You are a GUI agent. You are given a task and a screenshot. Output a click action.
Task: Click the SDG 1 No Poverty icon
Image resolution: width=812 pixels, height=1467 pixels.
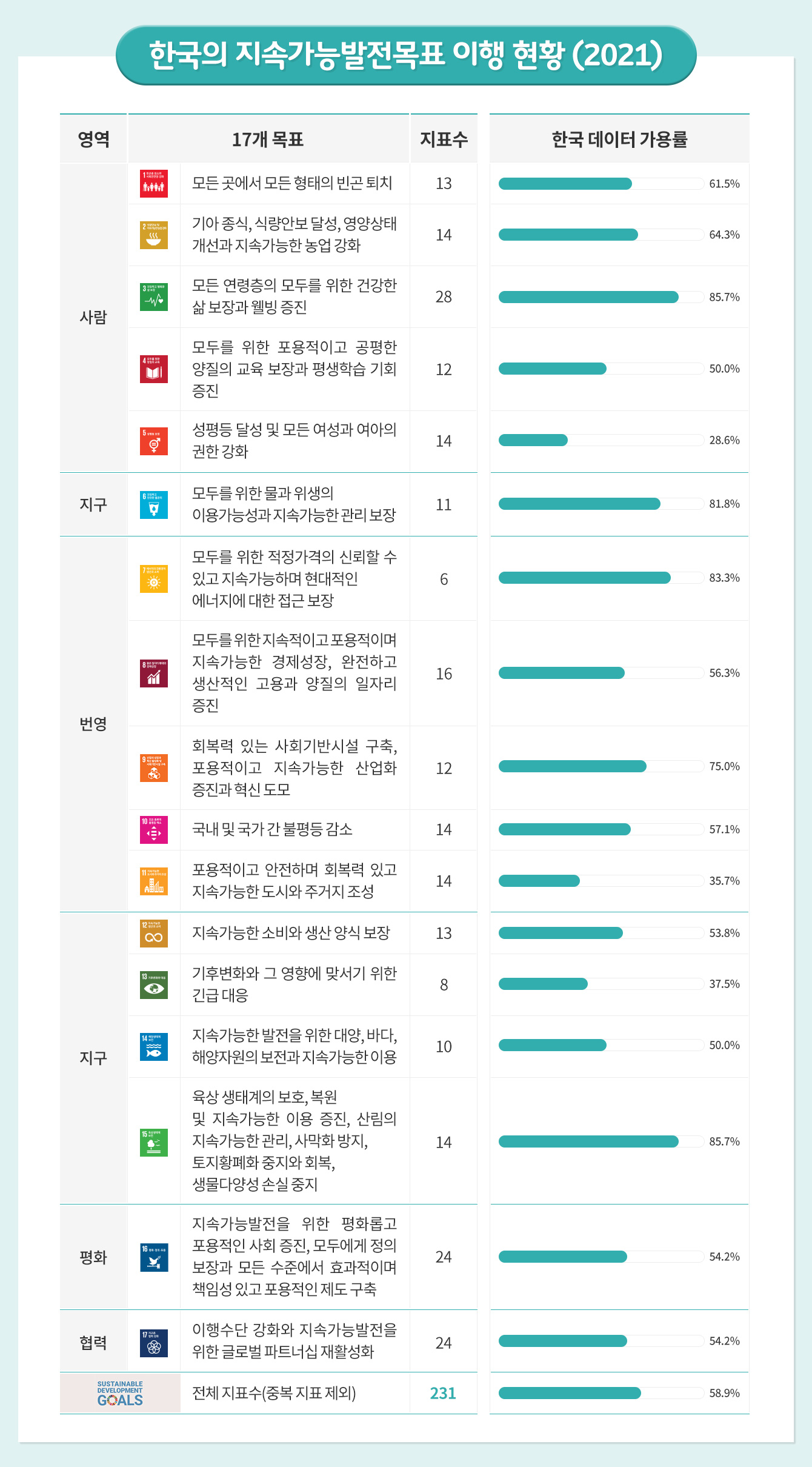click(x=154, y=184)
